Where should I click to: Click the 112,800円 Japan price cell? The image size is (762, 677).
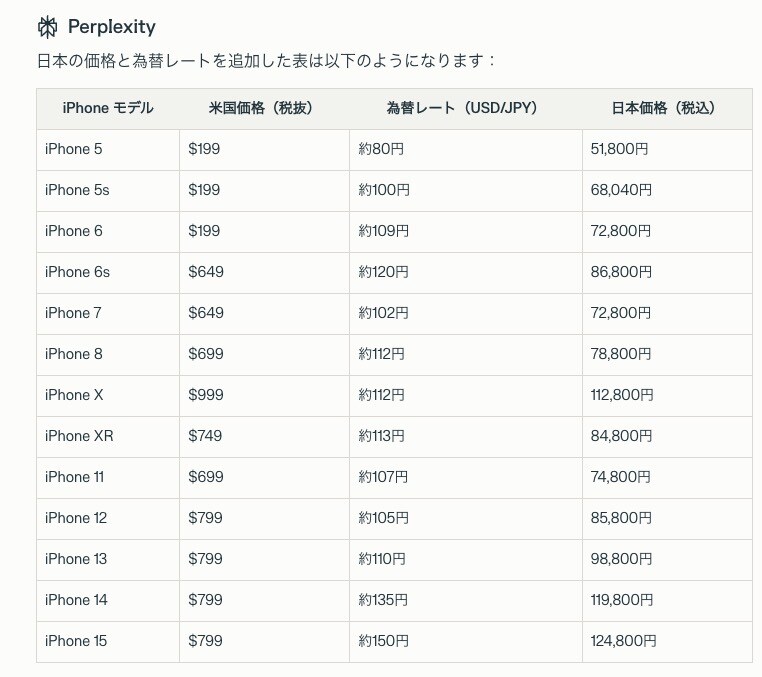(x=622, y=395)
